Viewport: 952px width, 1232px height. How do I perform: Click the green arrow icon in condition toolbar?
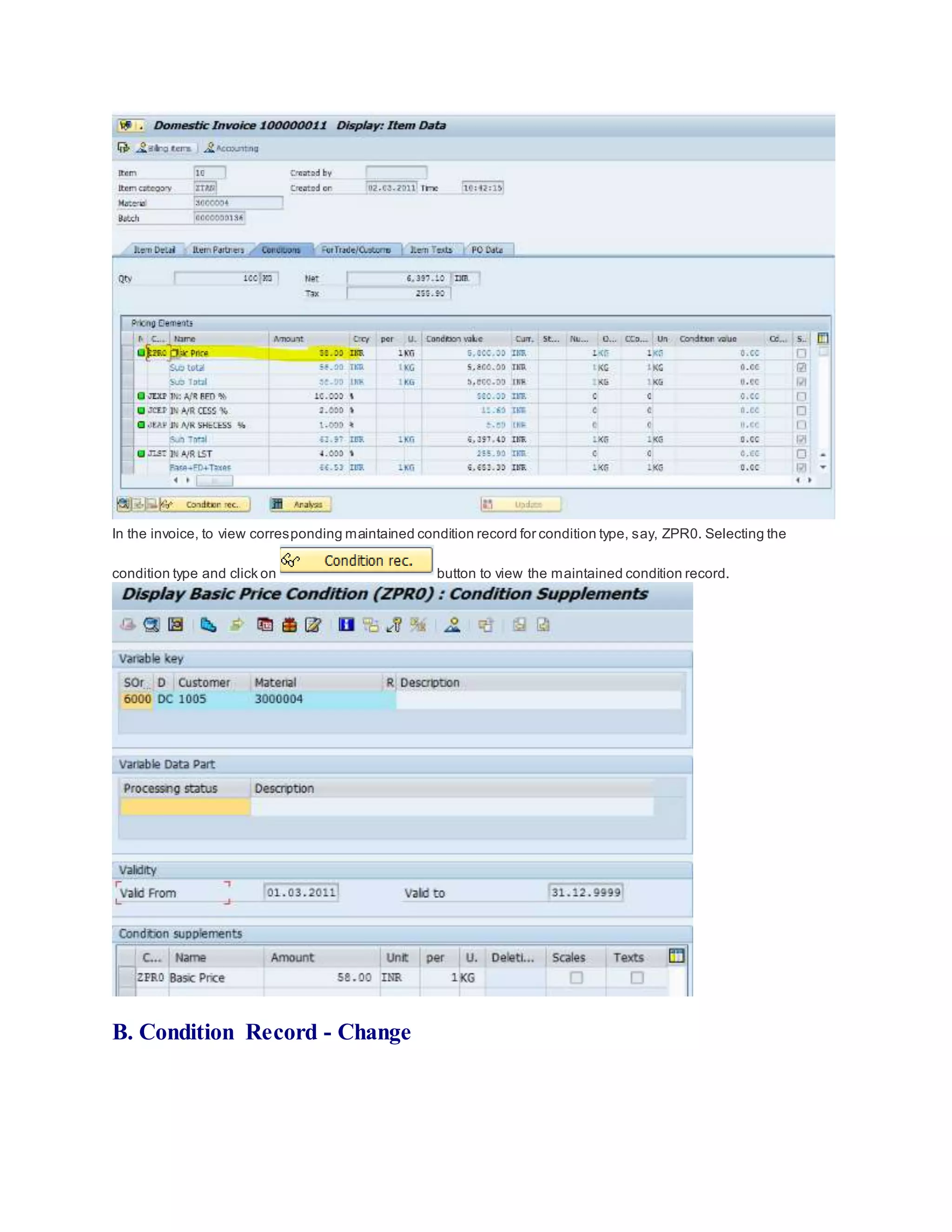tap(237, 624)
